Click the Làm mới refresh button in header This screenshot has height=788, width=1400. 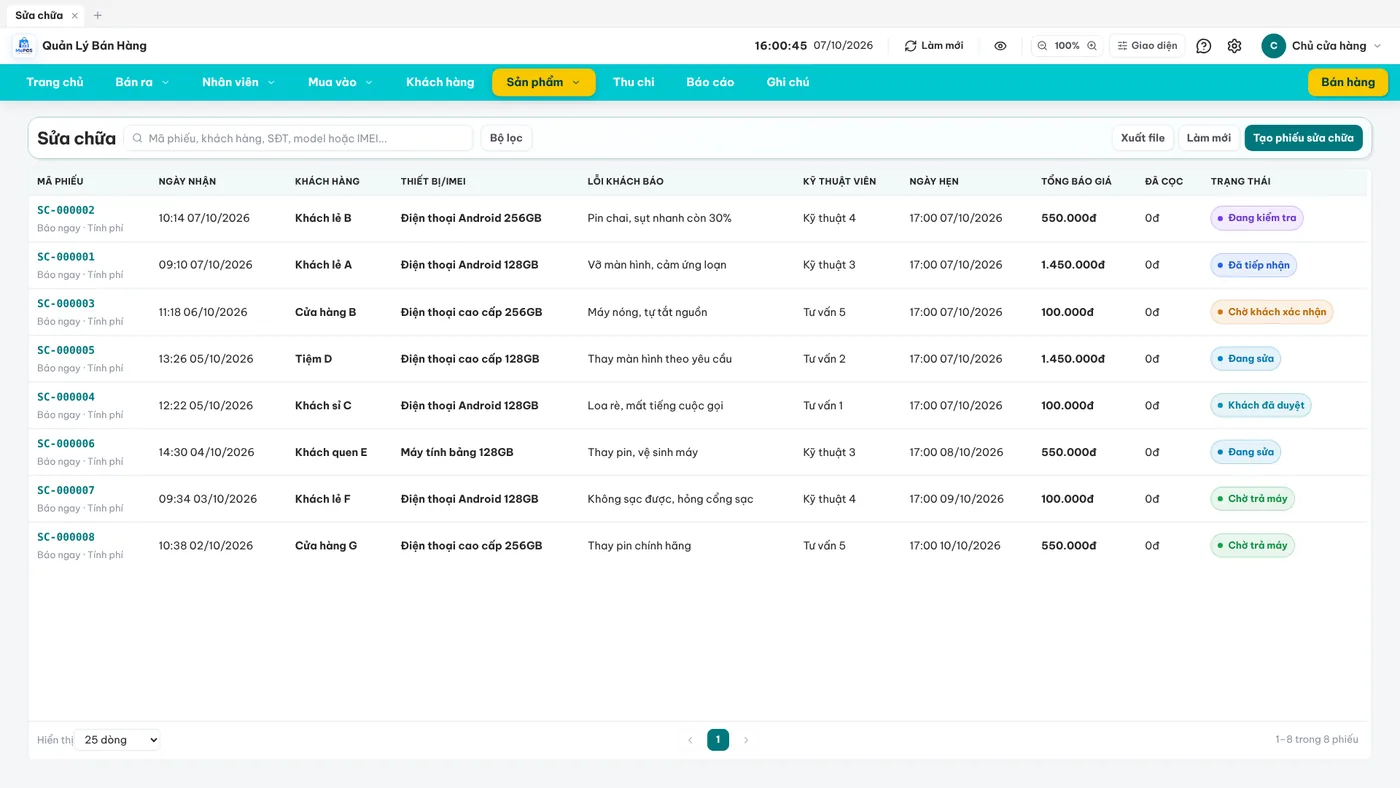coord(934,46)
